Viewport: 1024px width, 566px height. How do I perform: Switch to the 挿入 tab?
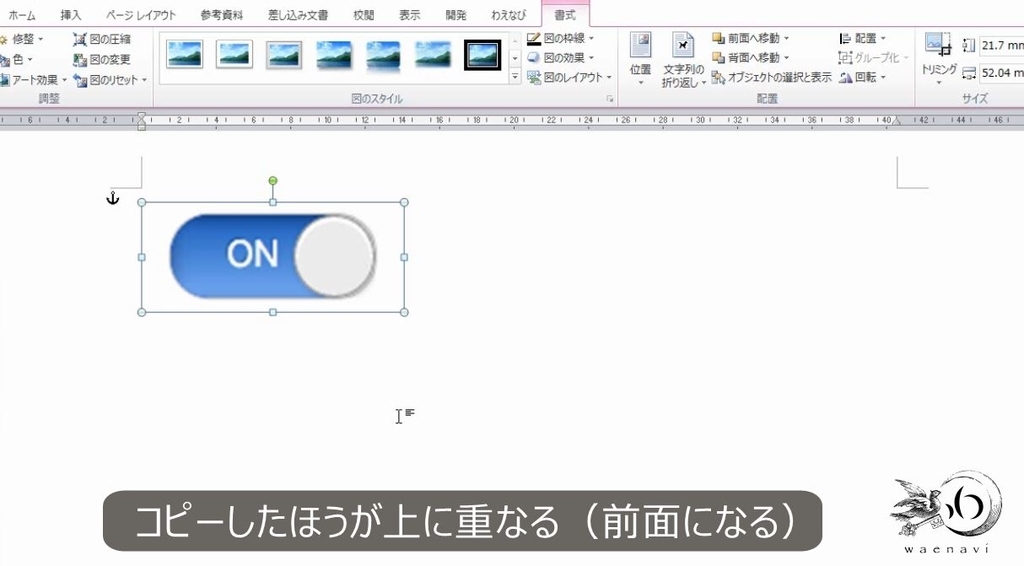71,15
